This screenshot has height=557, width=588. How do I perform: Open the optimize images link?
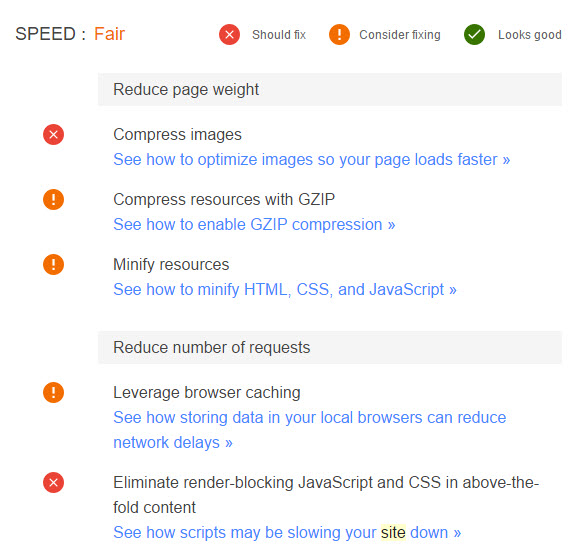[312, 160]
